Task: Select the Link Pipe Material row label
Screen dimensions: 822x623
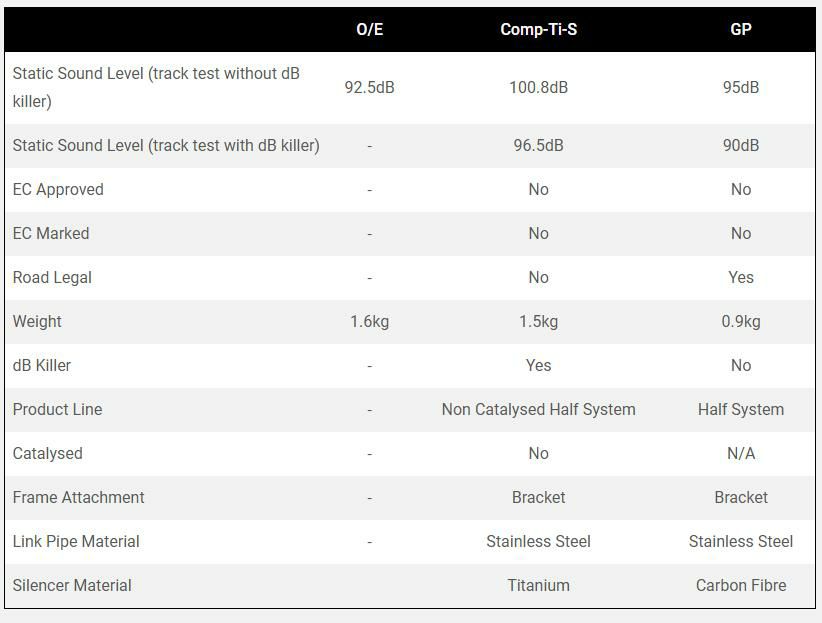Action: tap(76, 541)
